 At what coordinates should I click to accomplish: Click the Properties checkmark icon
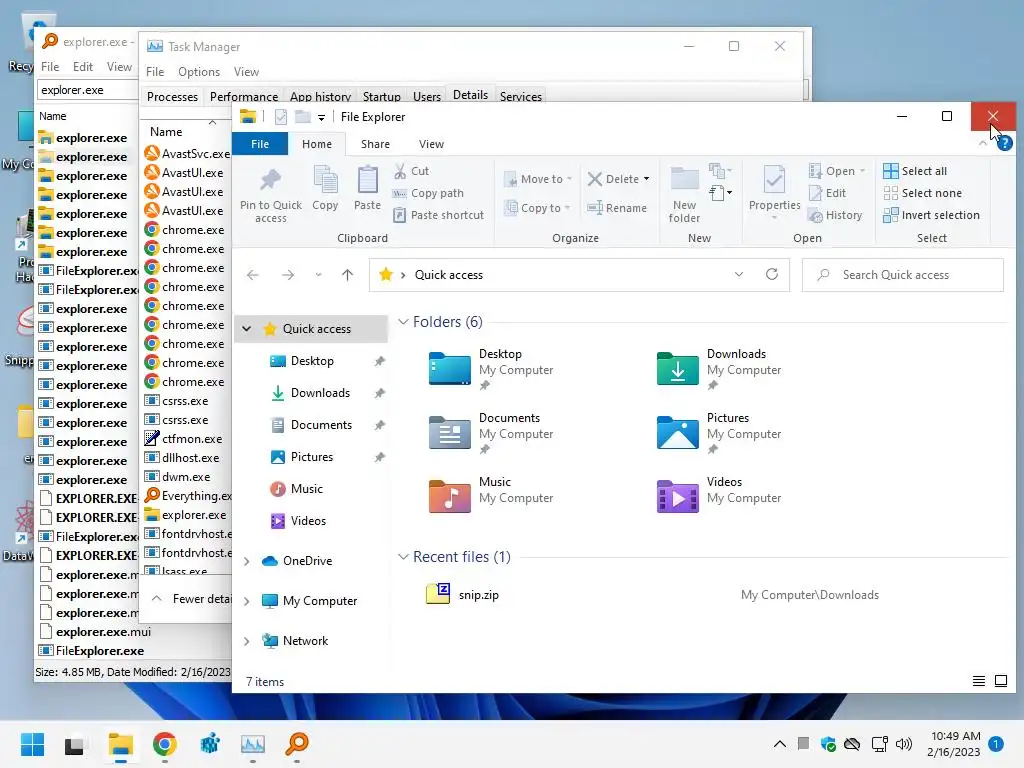(774, 180)
